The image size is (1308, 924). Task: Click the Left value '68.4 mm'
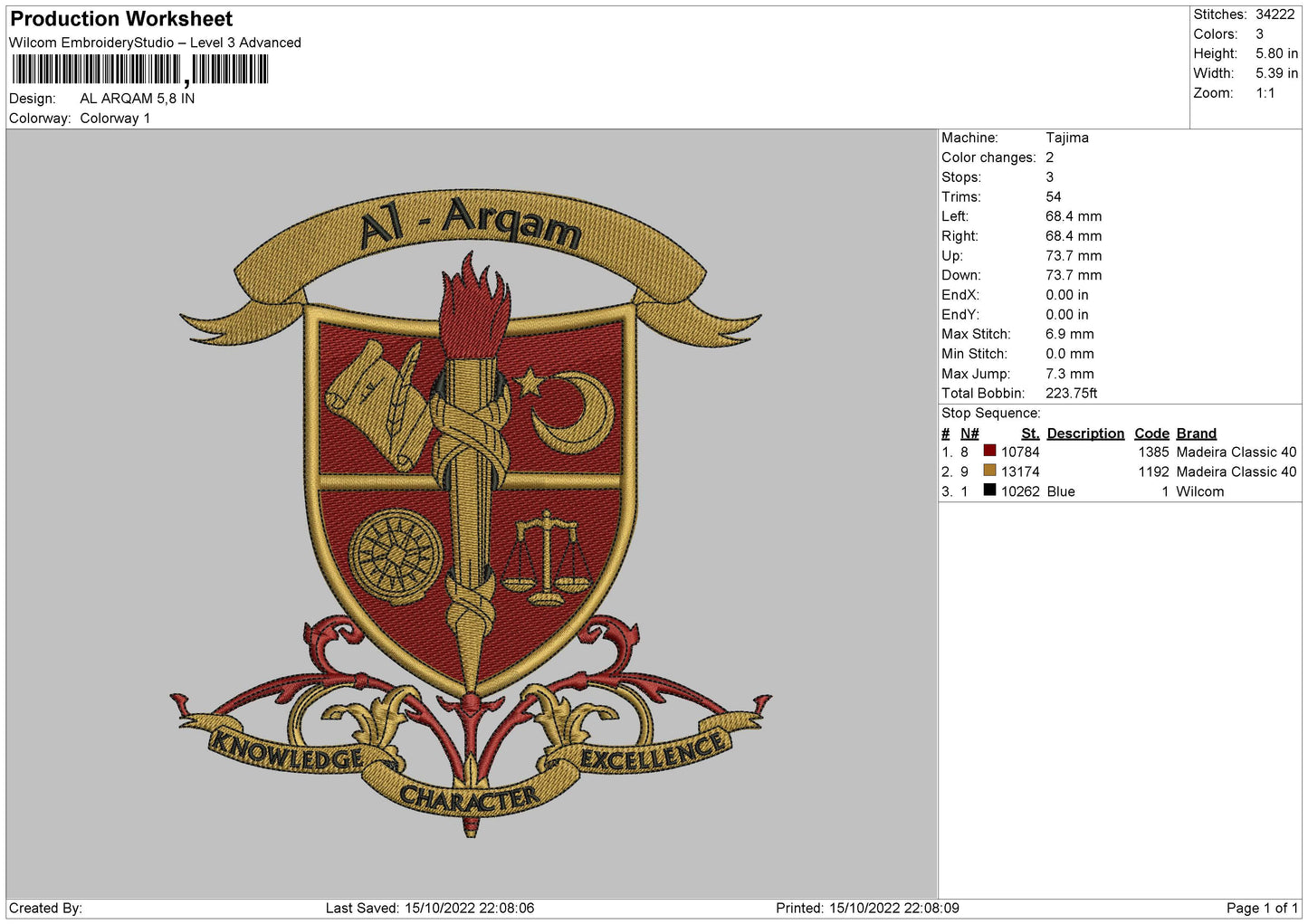1074,216
